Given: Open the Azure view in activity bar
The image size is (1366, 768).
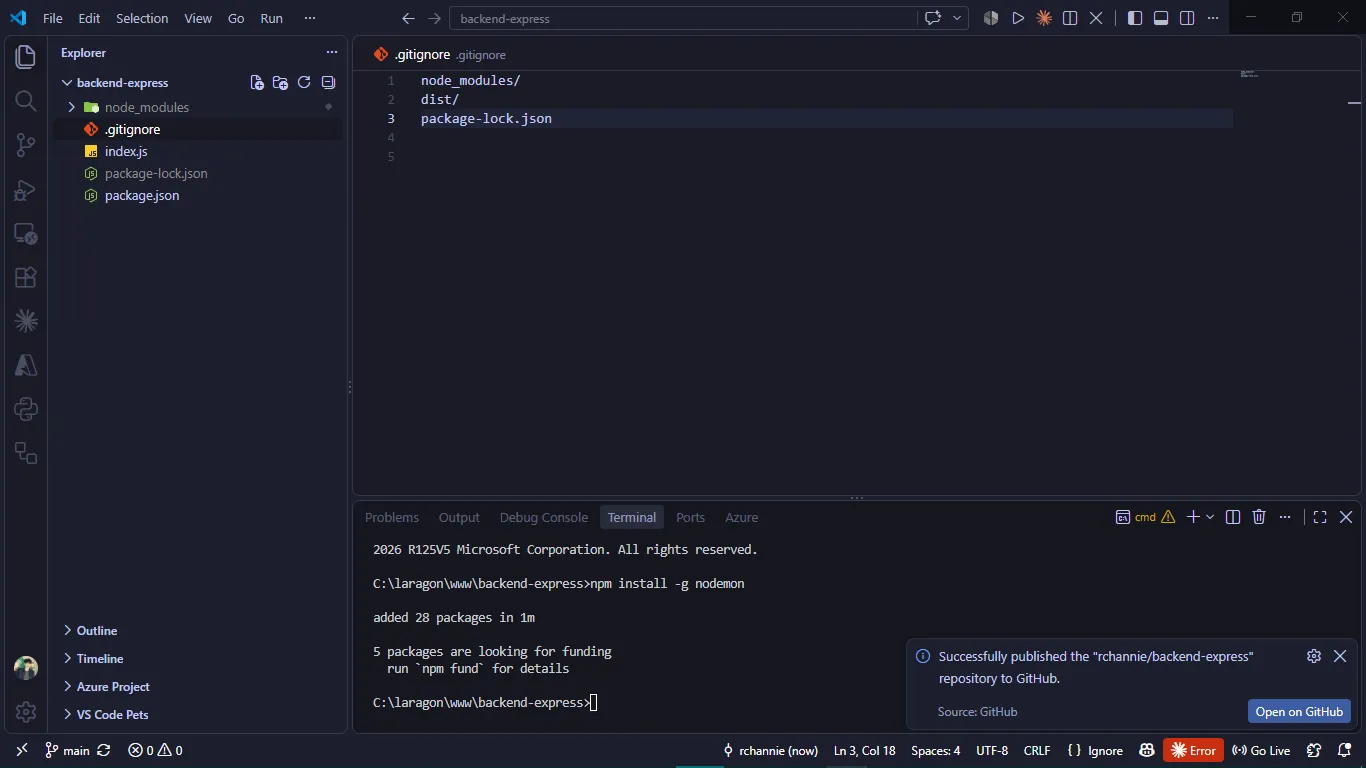Looking at the screenshot, I should tap(26, 366).
